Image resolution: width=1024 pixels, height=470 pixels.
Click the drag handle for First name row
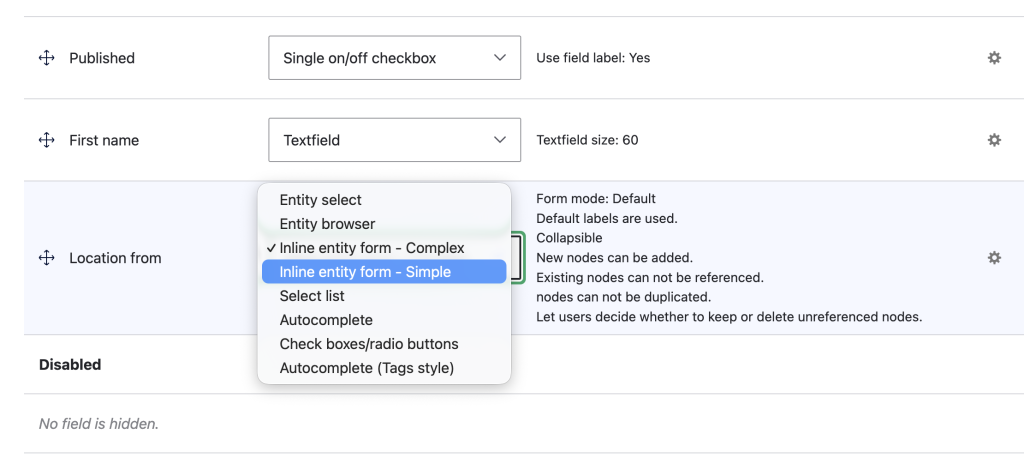[46, 140]
